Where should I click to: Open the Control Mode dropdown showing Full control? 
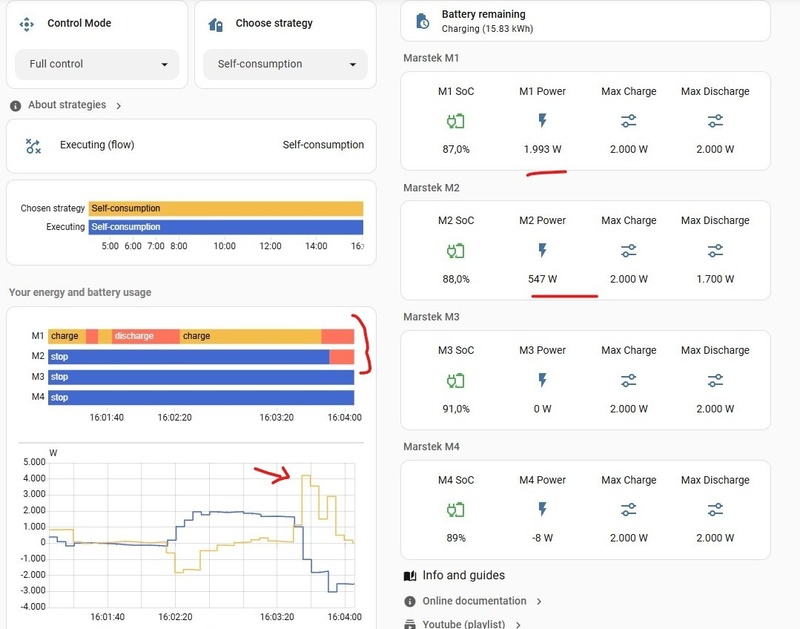(x=97, y=64)
